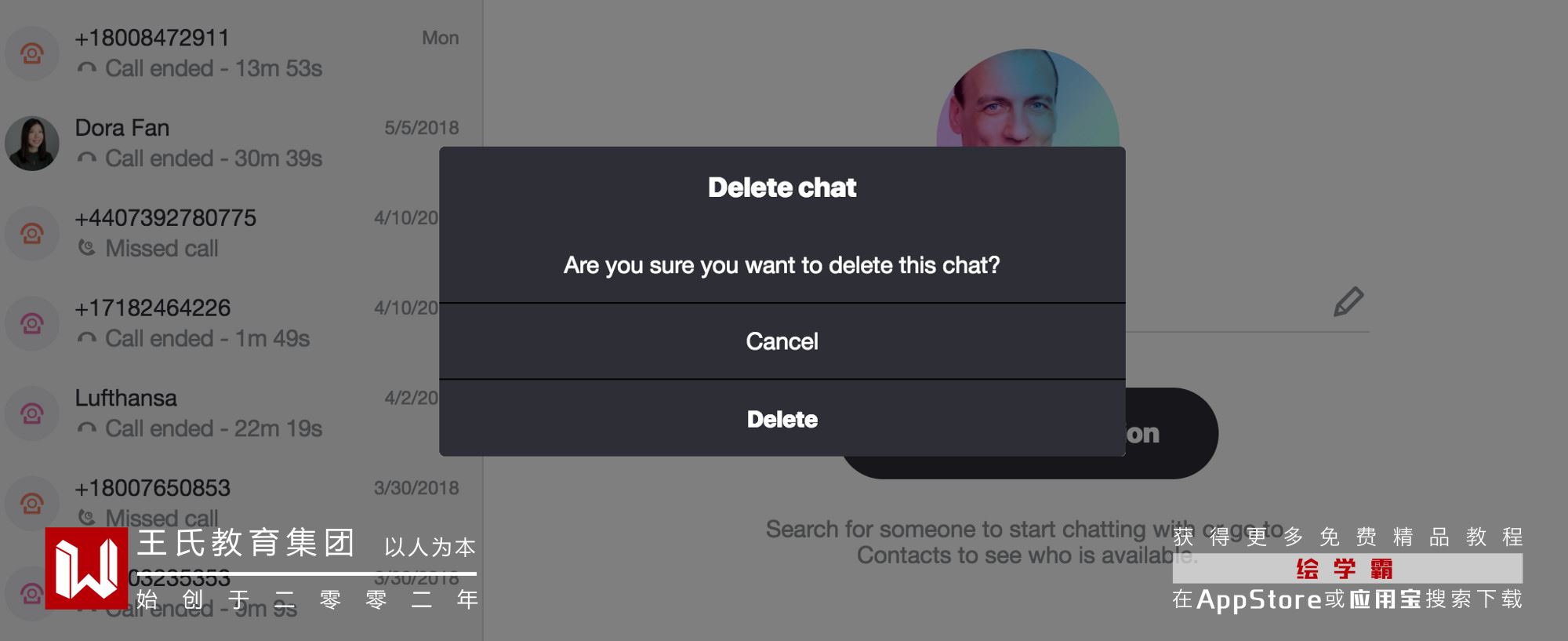1568x641 pixels.
Task: Click the Lufthansa contact avatar icon
Action: pos(32,413)
